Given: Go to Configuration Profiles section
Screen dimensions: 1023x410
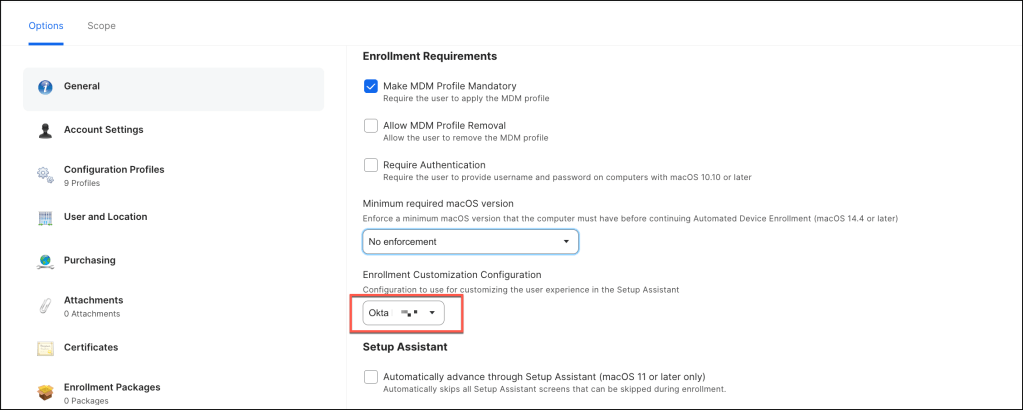Looking at the screenshot, I should (113, 170).
